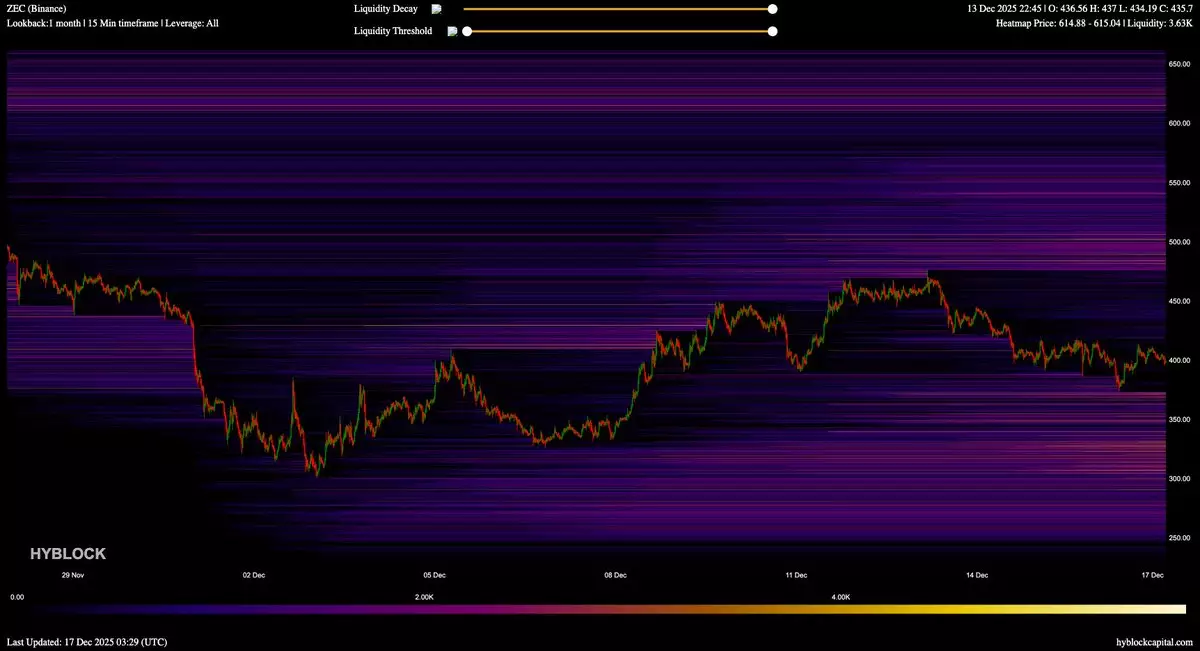Select the 11 Dec date marker
Screen dimensions: 1200x651
coord(796,575)
